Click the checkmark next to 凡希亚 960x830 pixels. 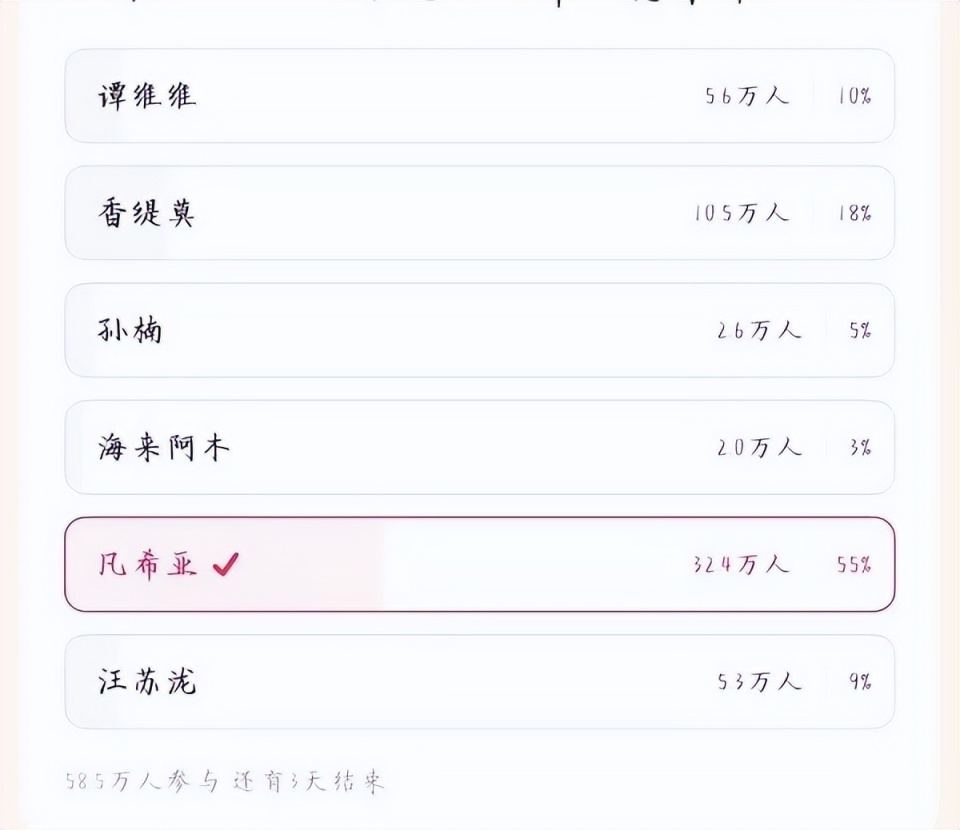pos(226,565)
